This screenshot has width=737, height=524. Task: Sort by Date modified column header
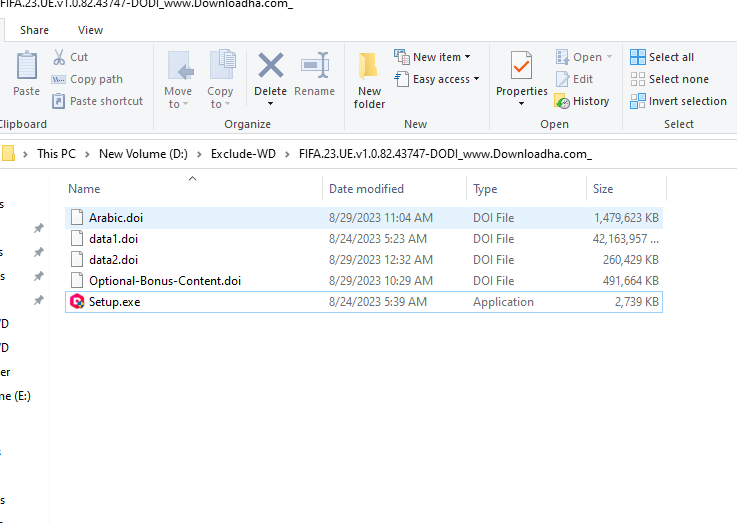366,188
